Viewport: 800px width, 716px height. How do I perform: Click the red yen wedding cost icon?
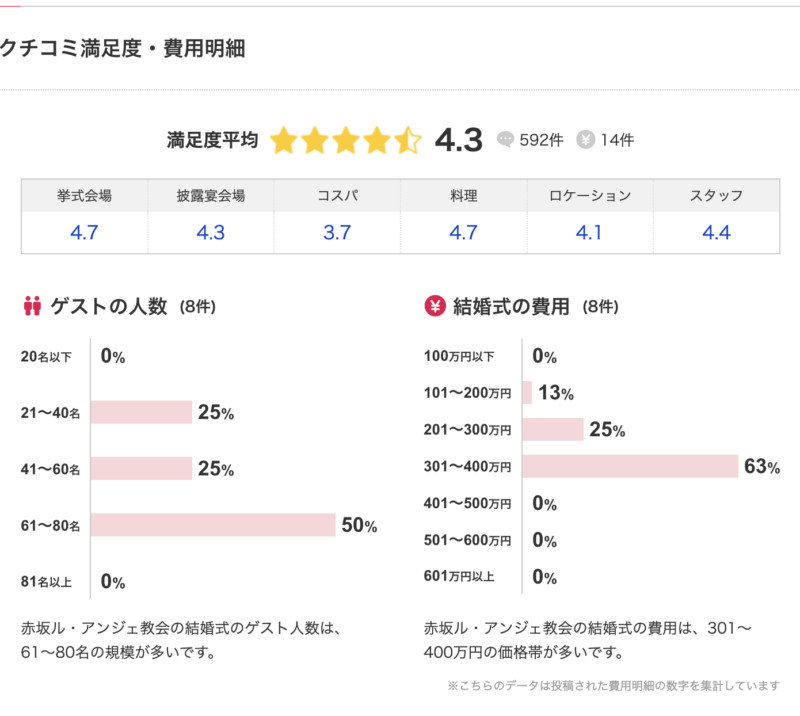point(434,307)
